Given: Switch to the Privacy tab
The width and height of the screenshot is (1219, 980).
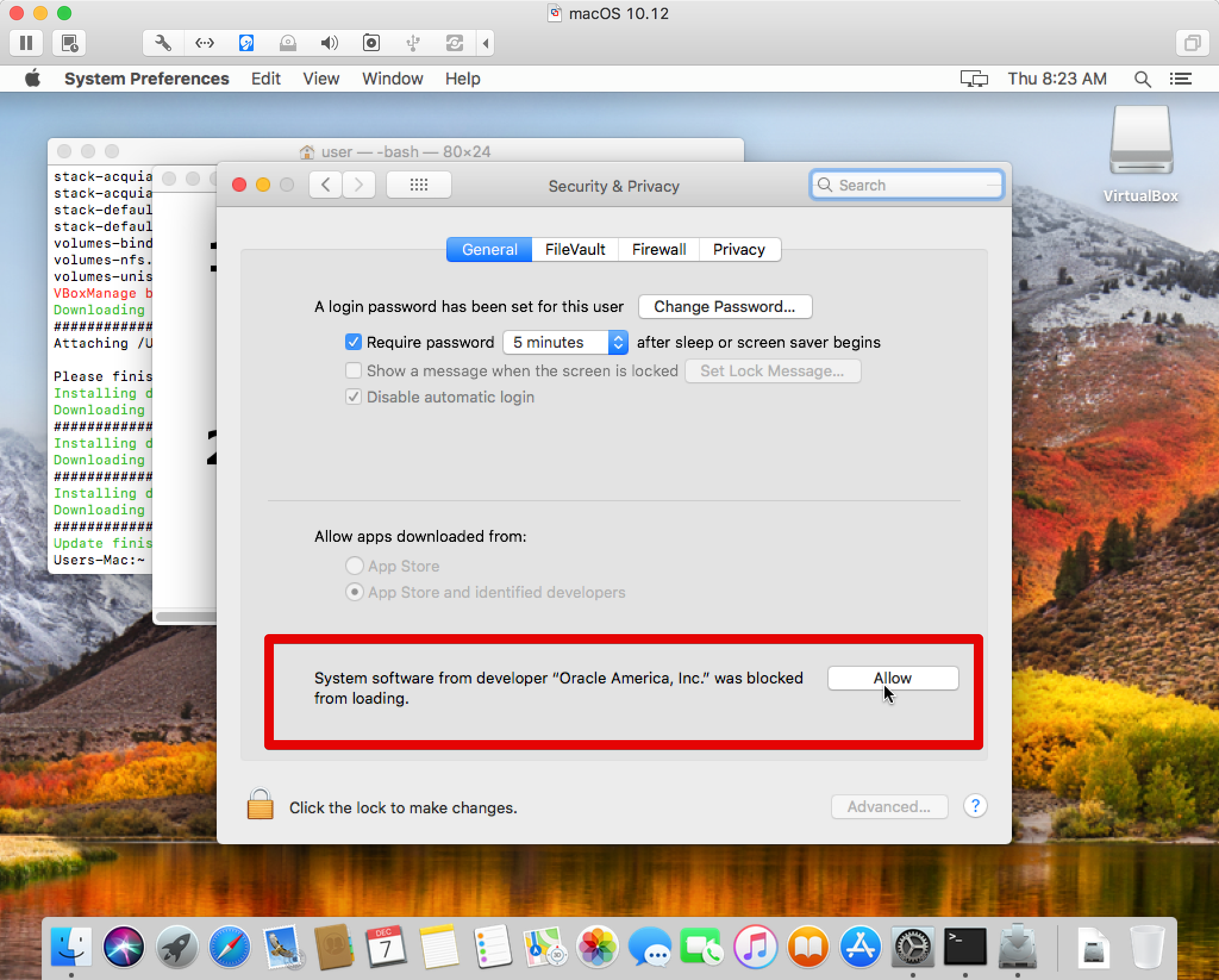Looking at the screenshot, I should tap(739, 250).
